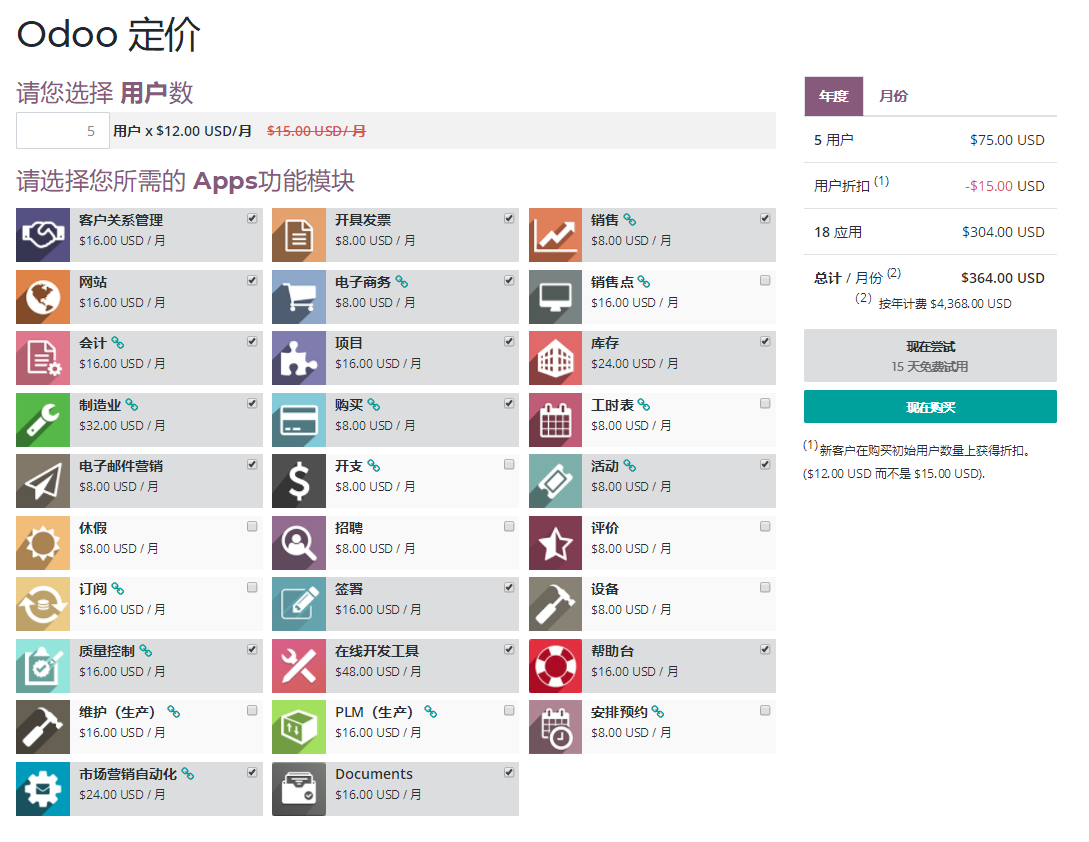Click the 工时表 calendar grid icon
The width and height of the screenshot is (1089, 842).
(x=555, y=420)
